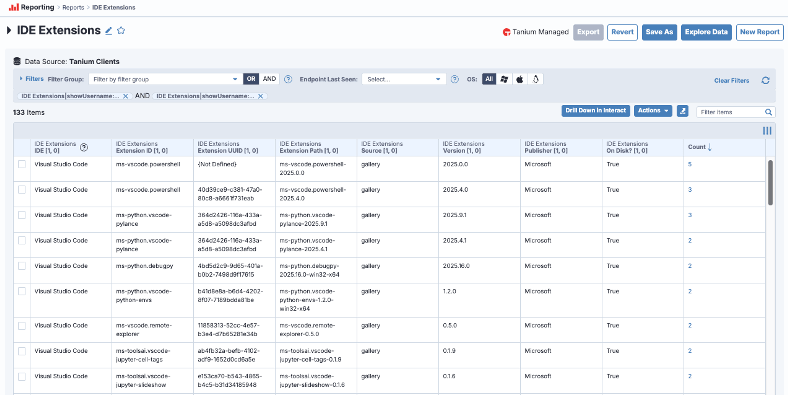Click Drill Down in Interact button

(x=596, y=111)
